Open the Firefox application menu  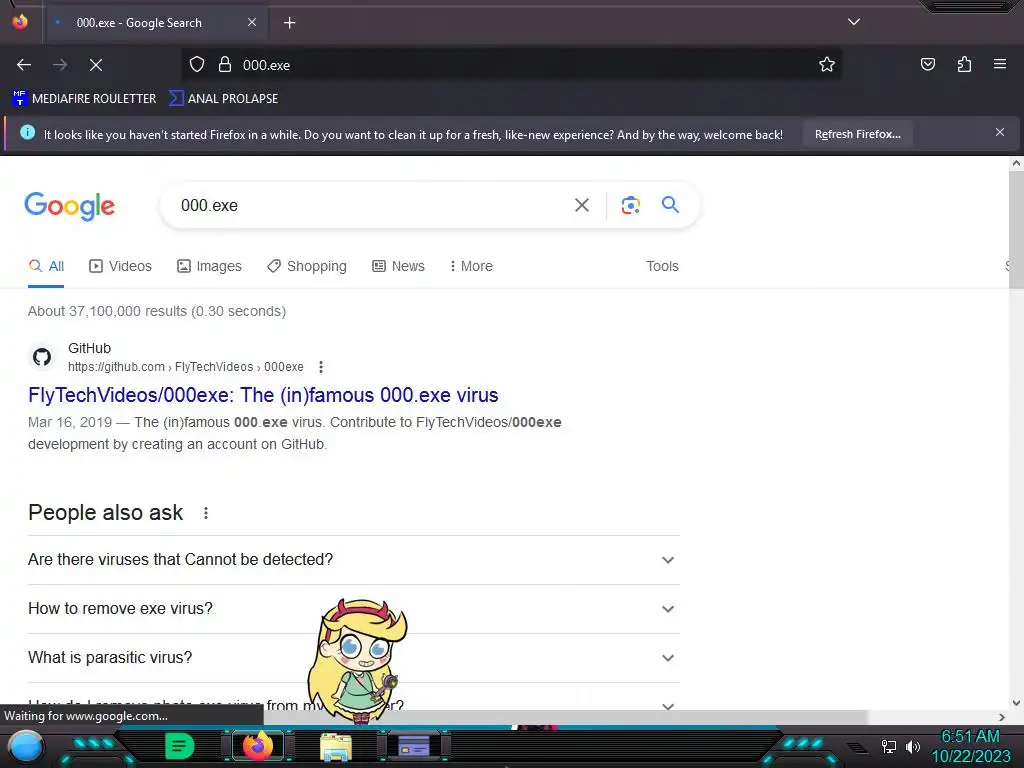coord(1000,64)
